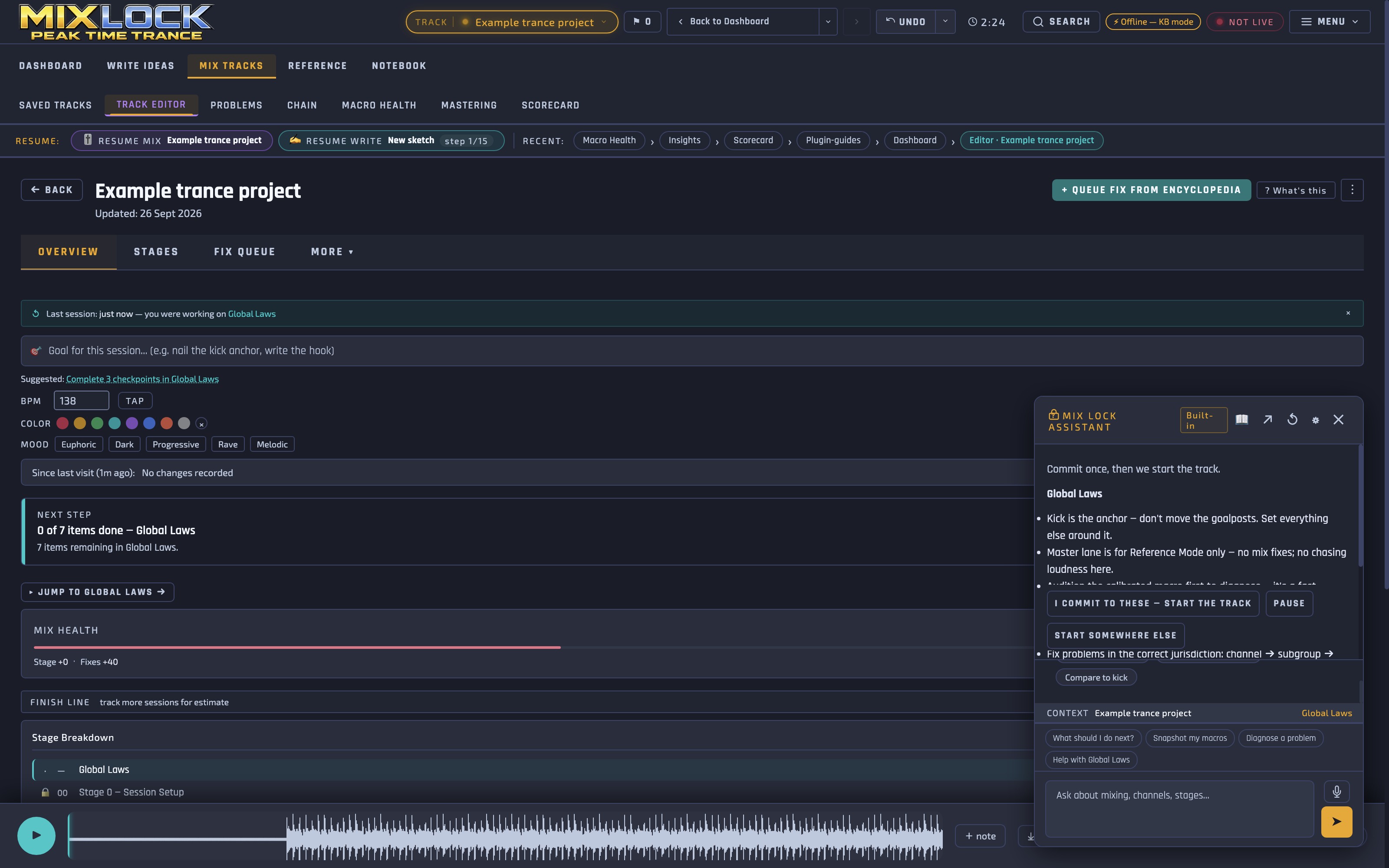Open the Chain subtab
The width and height of the screenshot is (1389, 868).
[302, 105]
